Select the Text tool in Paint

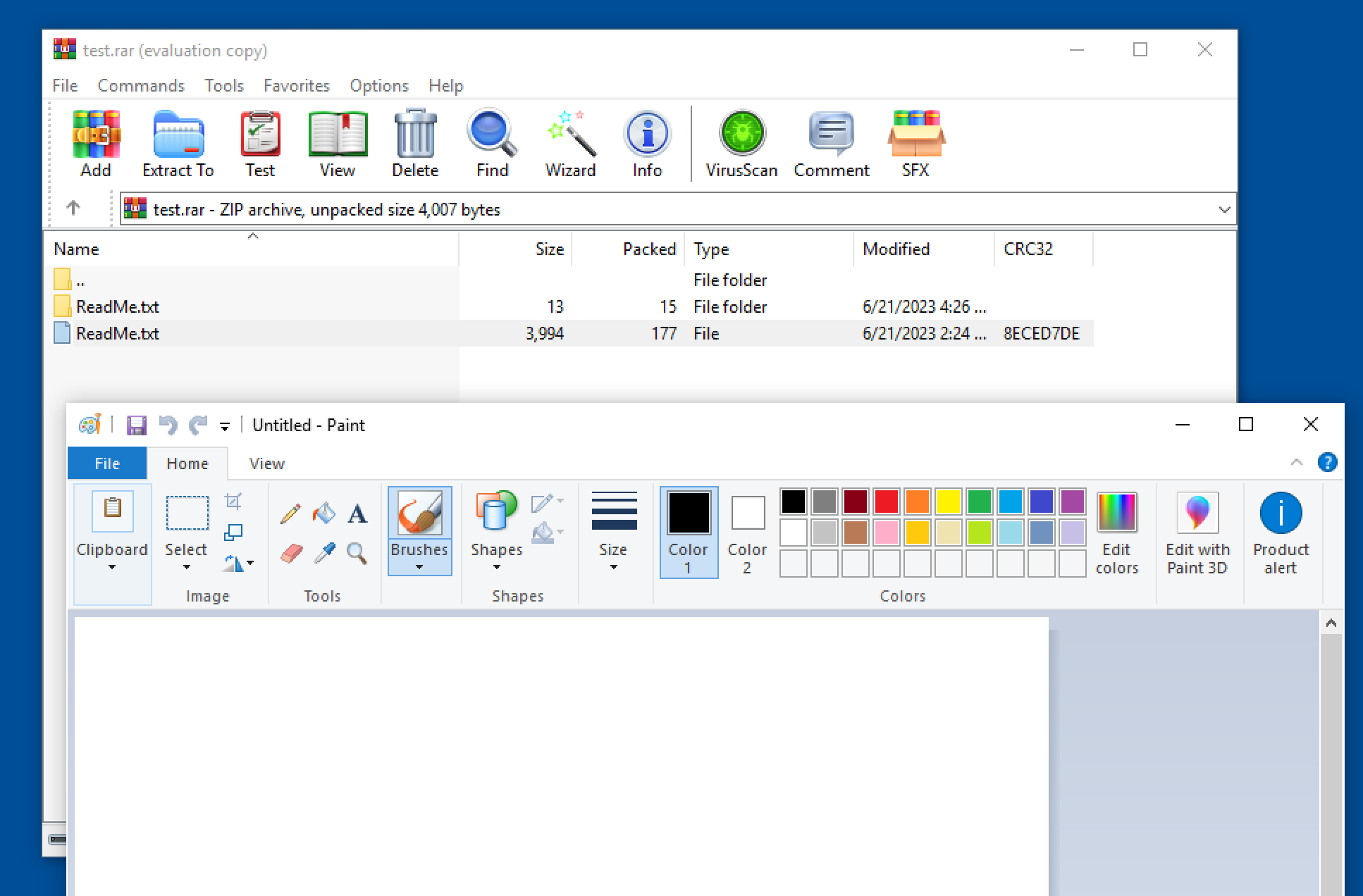(x=357, y=514)
